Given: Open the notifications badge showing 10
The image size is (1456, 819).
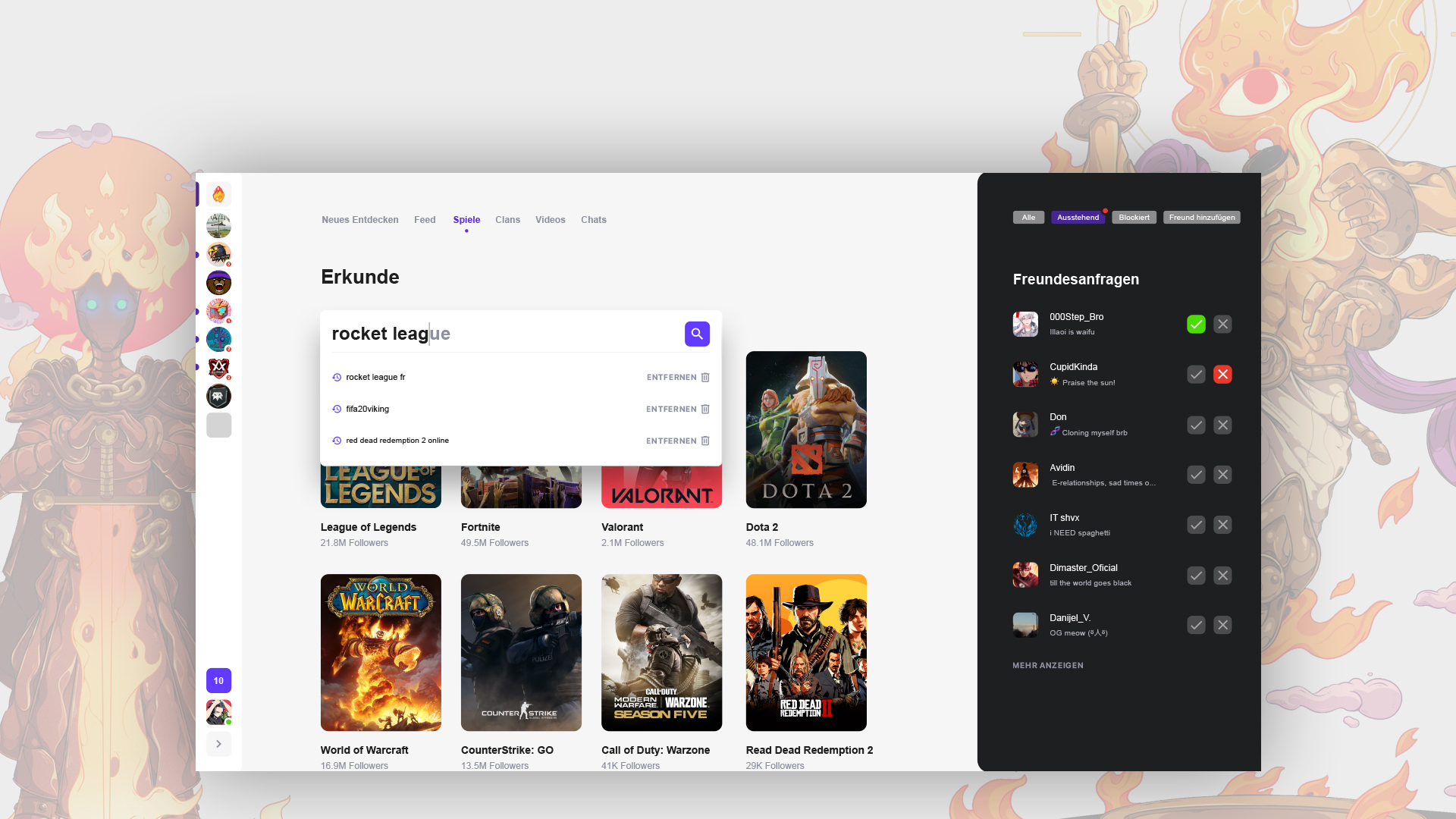Looking at the screenshot, I should tap(218, 681).
